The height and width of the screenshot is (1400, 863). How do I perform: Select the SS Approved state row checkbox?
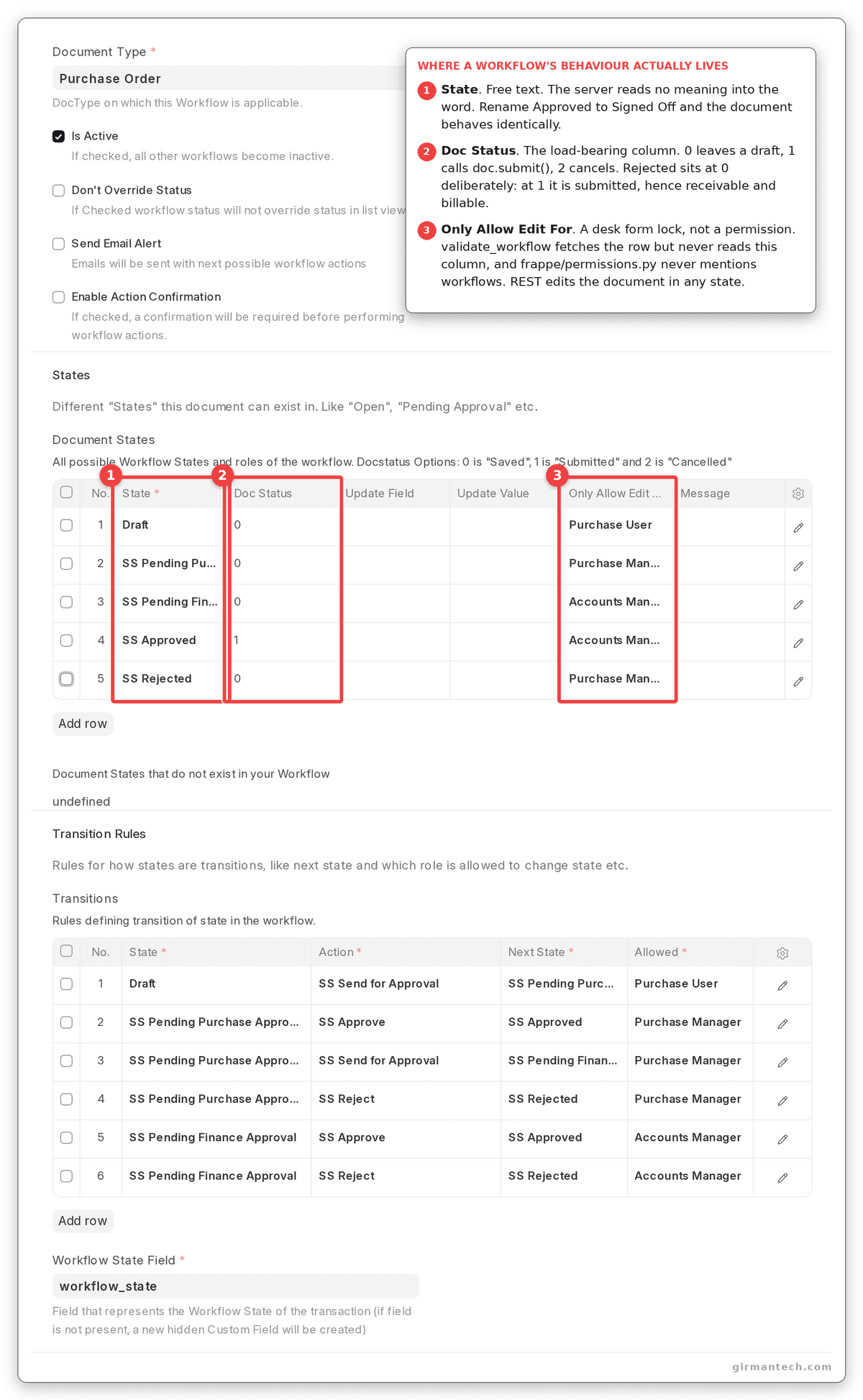click(67, 640)
